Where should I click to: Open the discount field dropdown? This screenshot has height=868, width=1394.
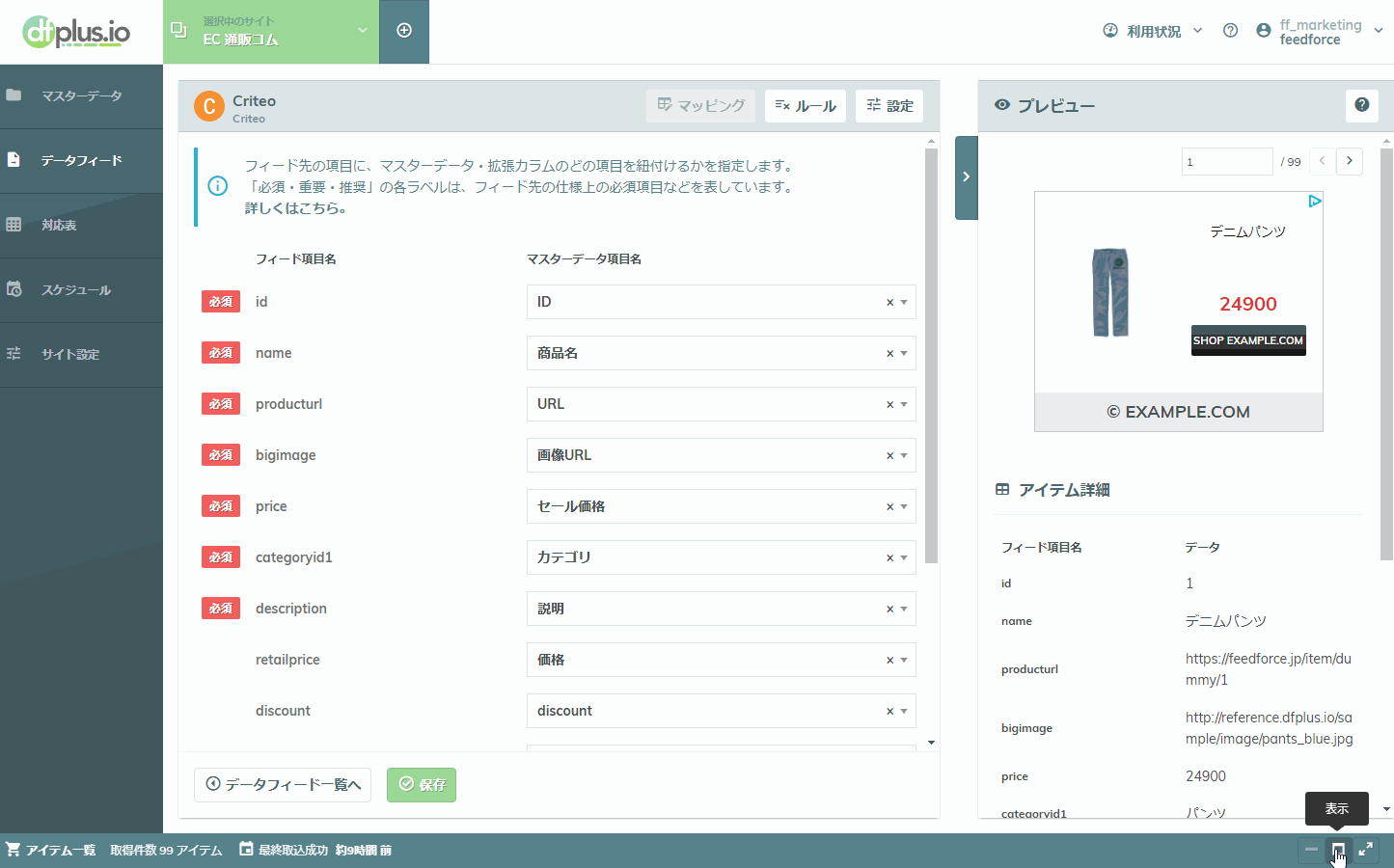[721, 711]
